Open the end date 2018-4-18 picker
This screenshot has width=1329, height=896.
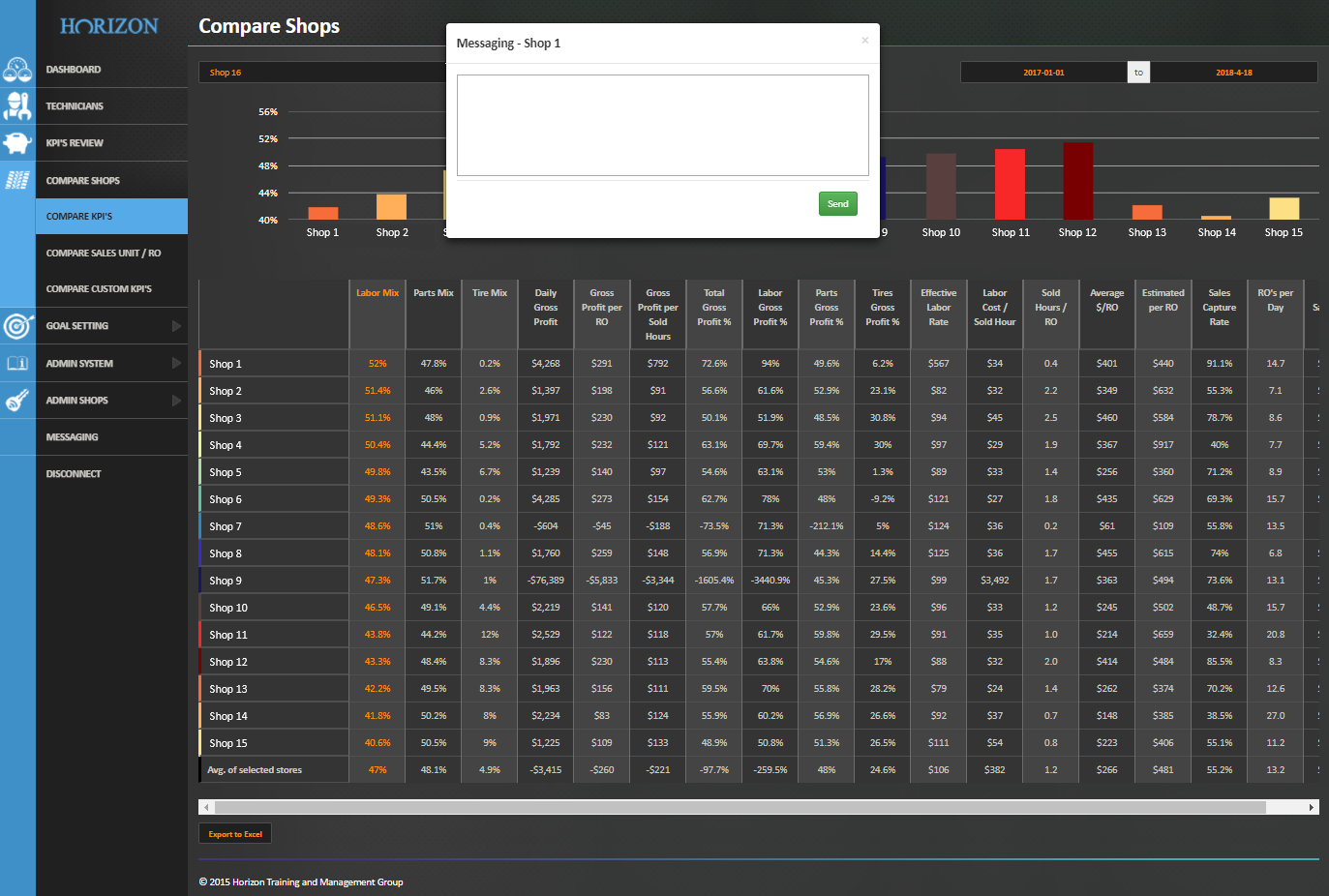(x=1234, y=73)
